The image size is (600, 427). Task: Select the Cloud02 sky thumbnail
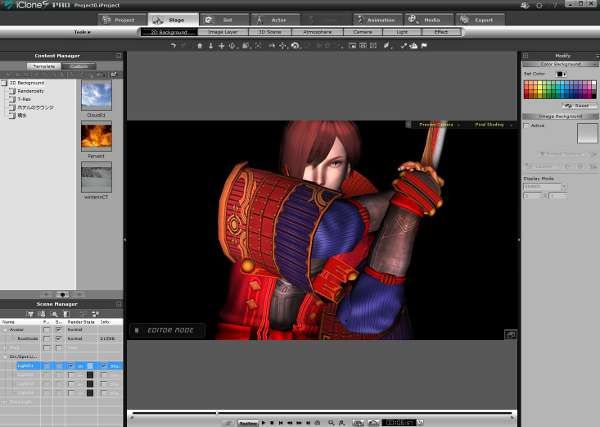pos(96,96)
